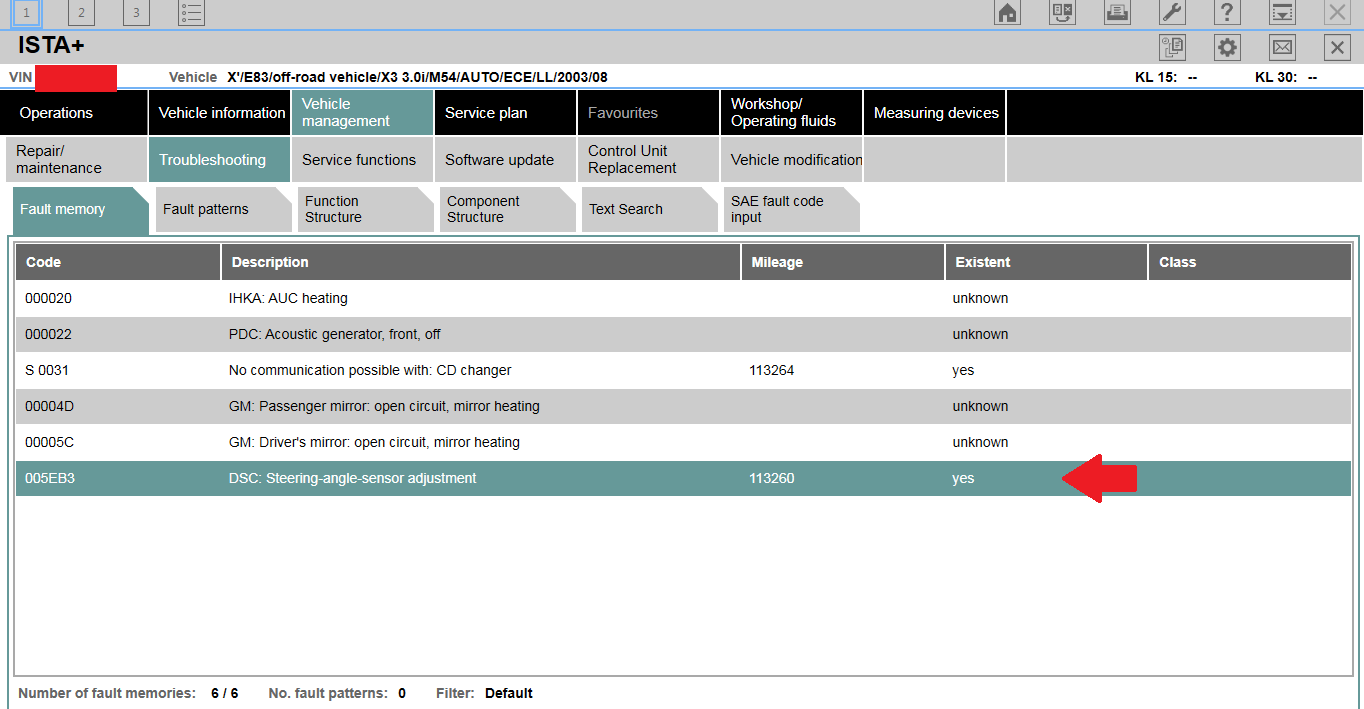The height and width of the screenshot is (709, 1364).
Task: Sort by Class column header
Action: coord(1249,262)
